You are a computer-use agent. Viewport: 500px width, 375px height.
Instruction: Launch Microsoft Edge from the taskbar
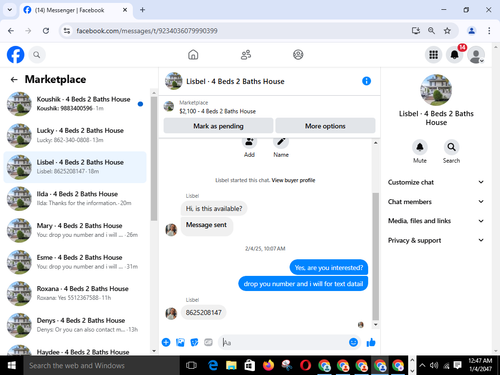pyautogui.click(x=213, y=366)
